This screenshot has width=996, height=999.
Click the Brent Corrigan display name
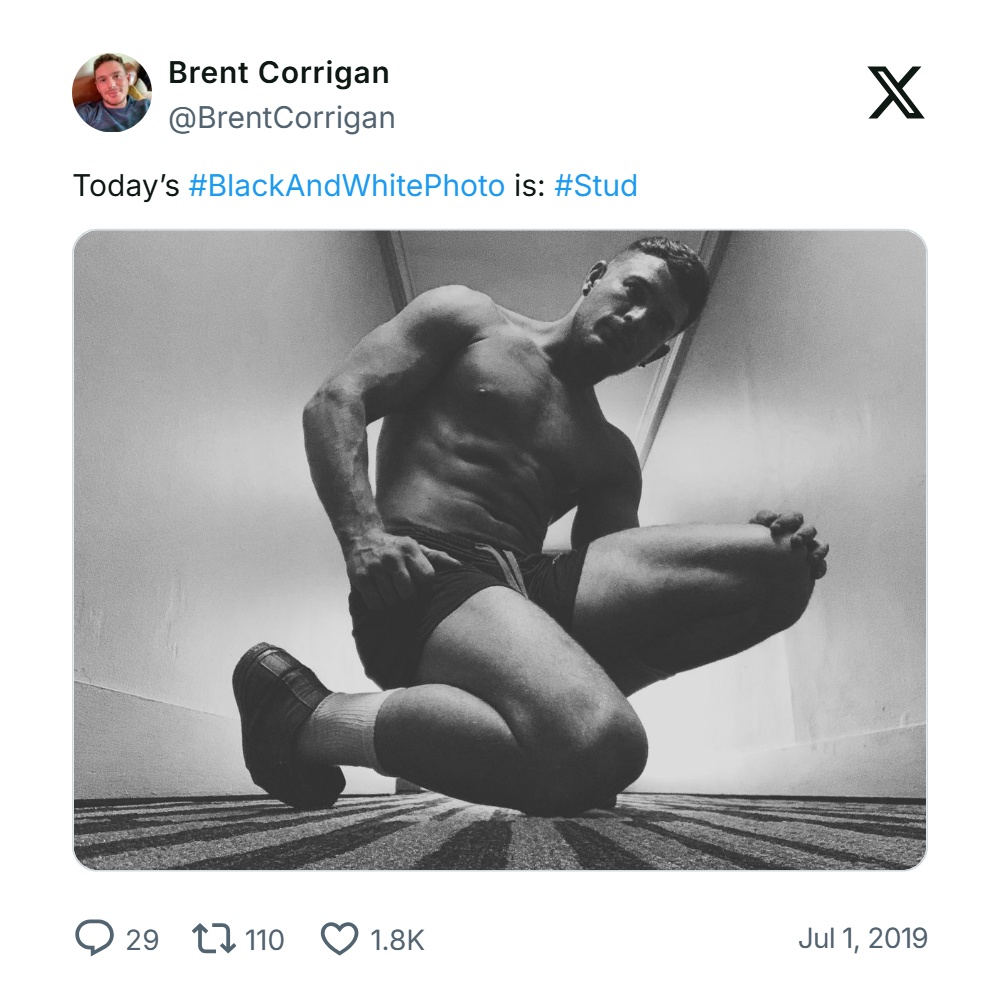point(279,72)
